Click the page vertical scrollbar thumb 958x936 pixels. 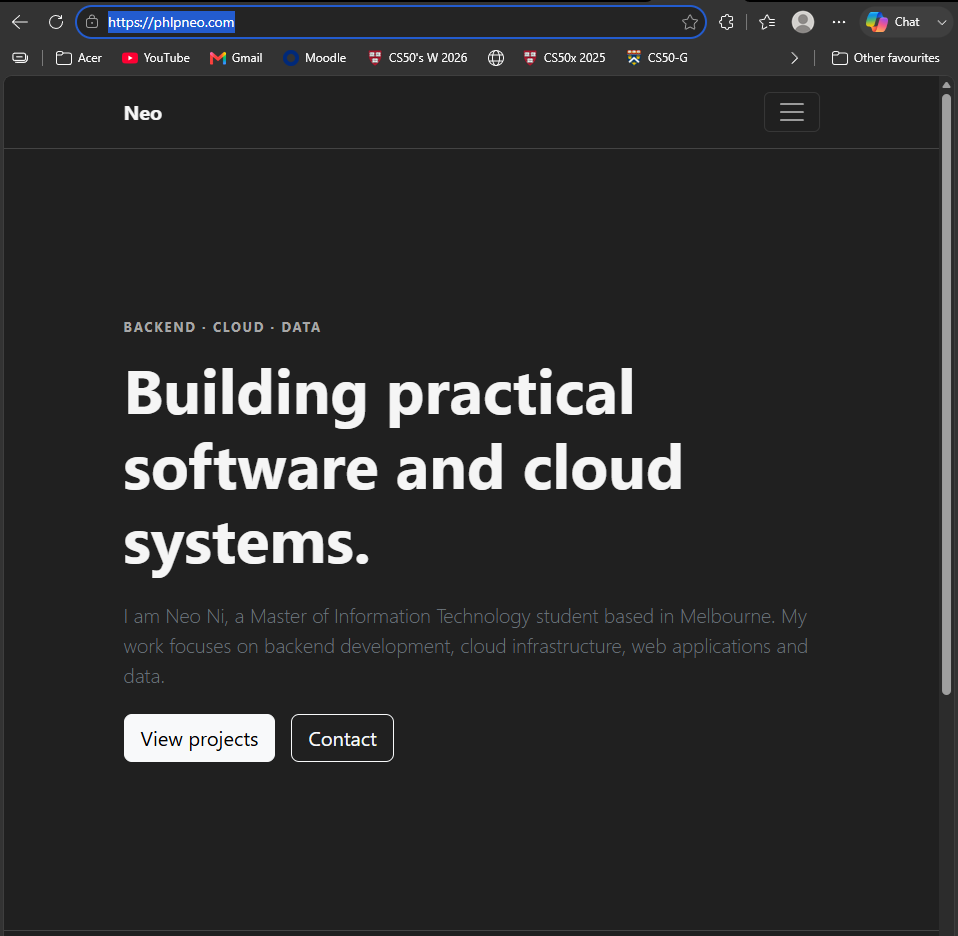click(946, 394)
